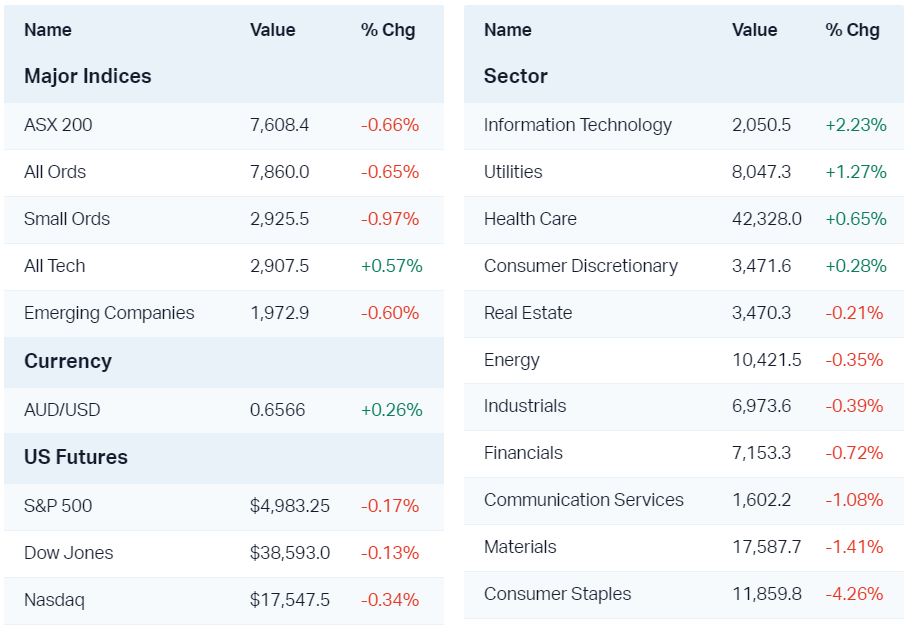Image resolution: width=911 pixels, height=631 pixels.
Task: Open the Emerging Companies index
Action: point(109,313)
